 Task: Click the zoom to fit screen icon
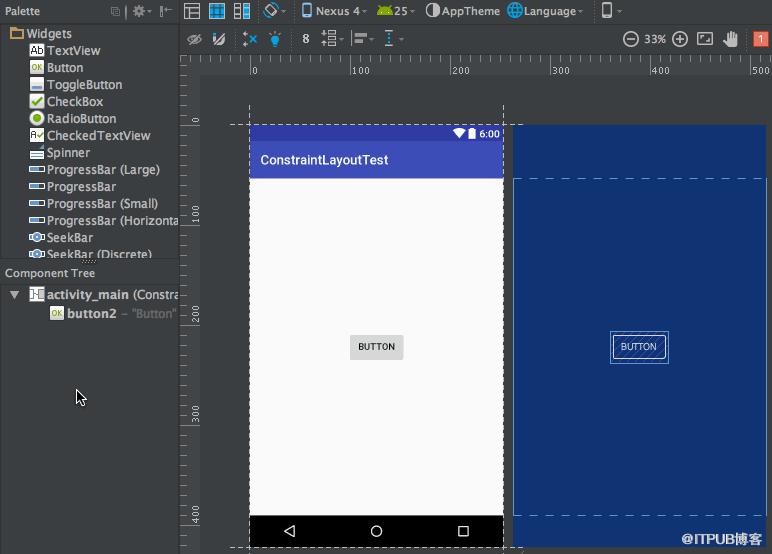pos(705,39)
